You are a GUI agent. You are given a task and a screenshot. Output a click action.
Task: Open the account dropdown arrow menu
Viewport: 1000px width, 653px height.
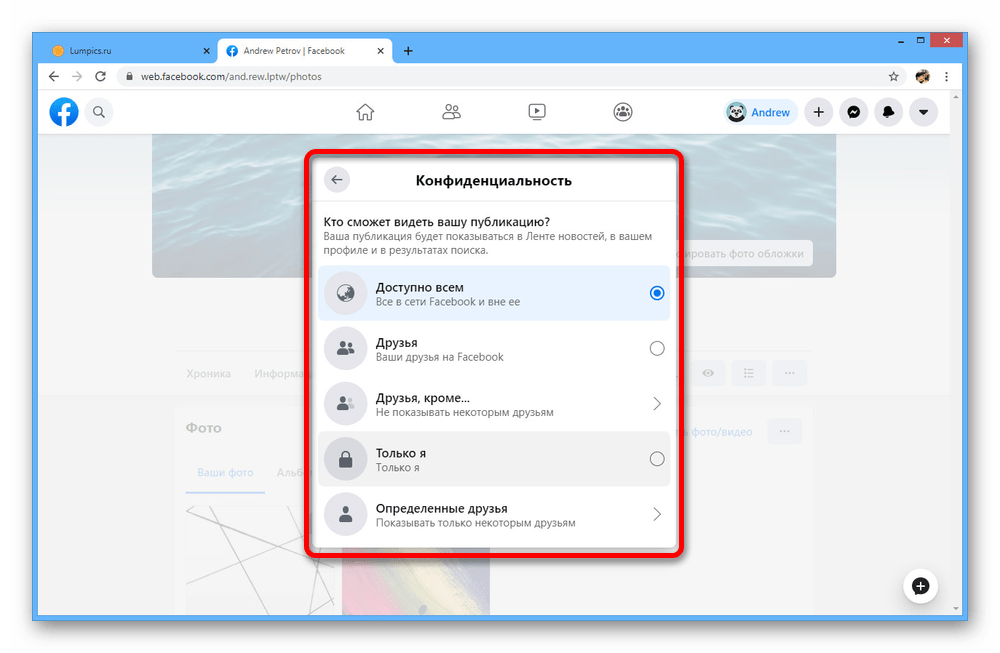923,112
